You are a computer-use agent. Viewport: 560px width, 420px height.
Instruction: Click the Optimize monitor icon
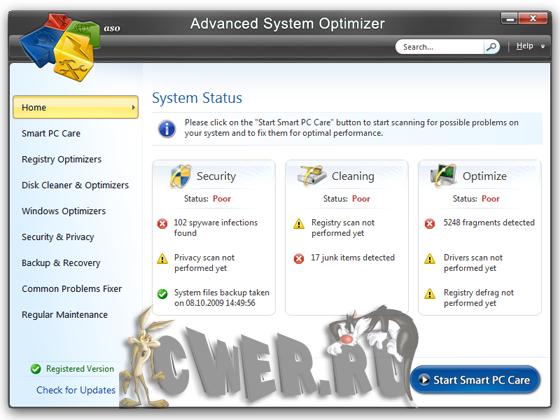[x=444, y=175]
